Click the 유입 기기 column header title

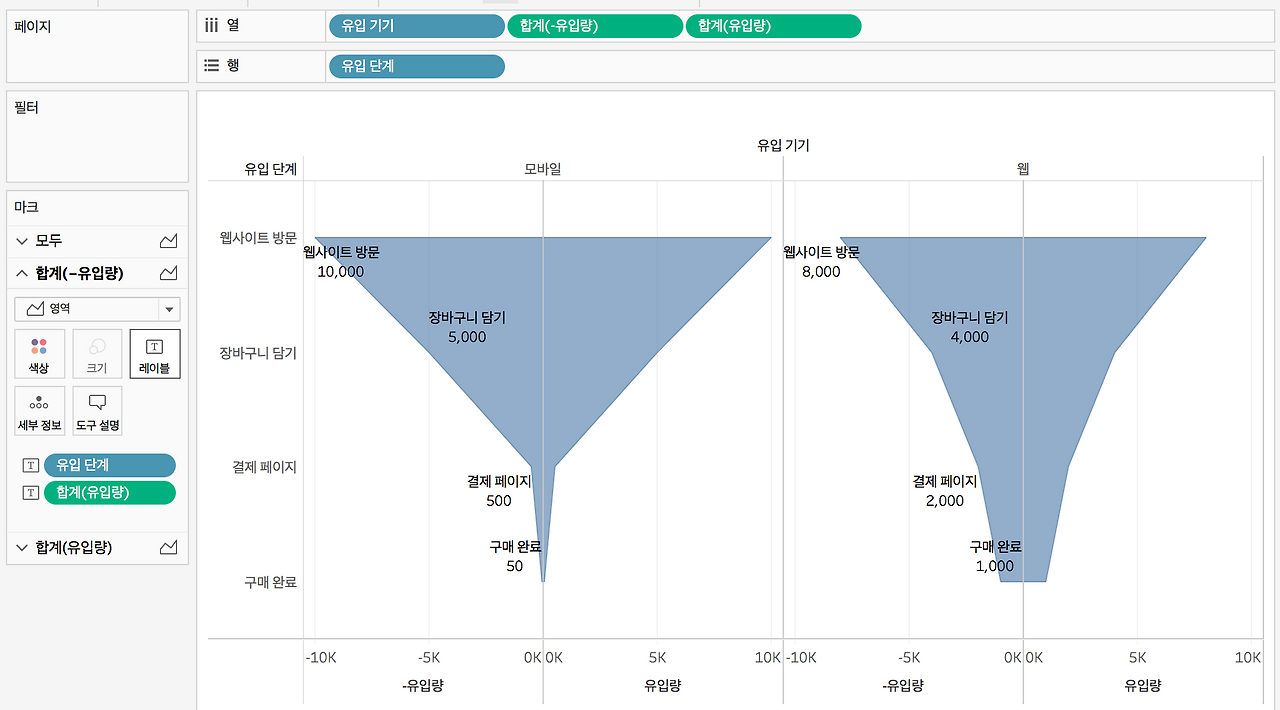click(783, 145)
